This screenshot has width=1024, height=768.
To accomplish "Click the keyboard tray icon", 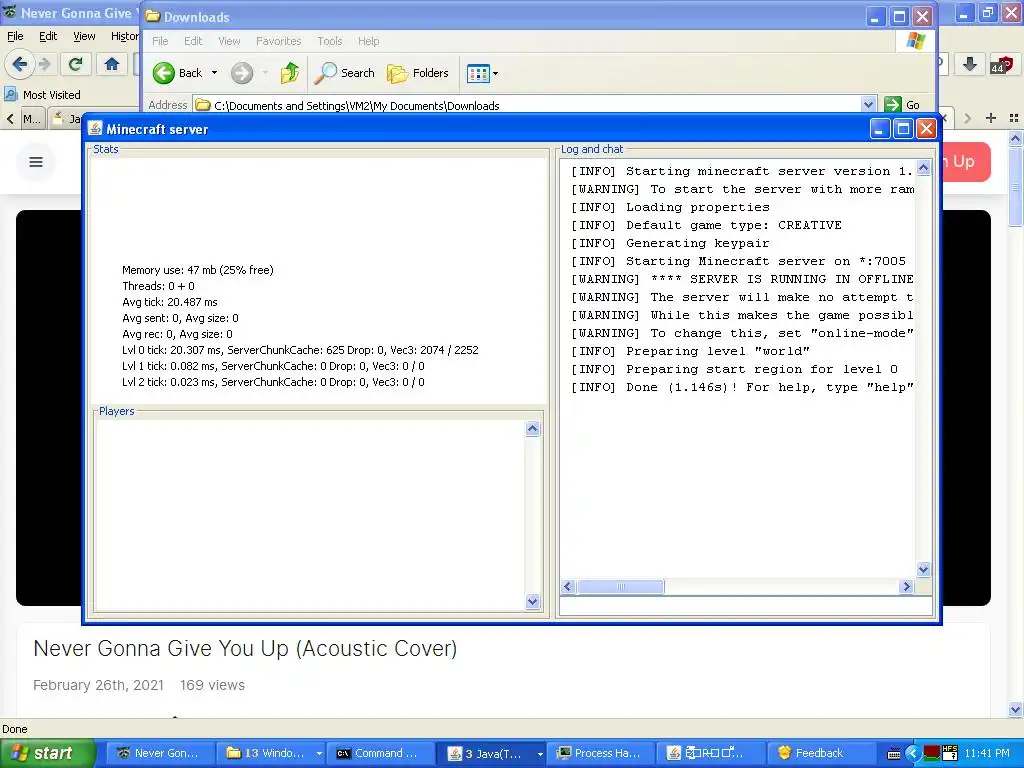I will [894, 754].
